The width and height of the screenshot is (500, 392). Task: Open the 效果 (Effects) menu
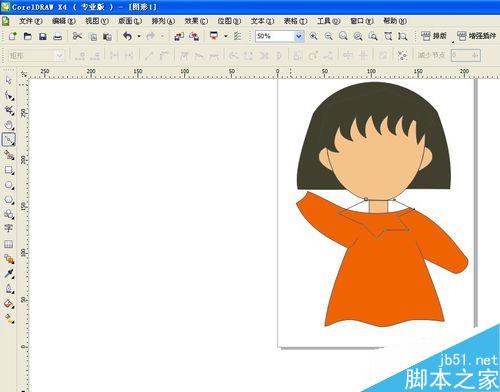tap(196, 21)
